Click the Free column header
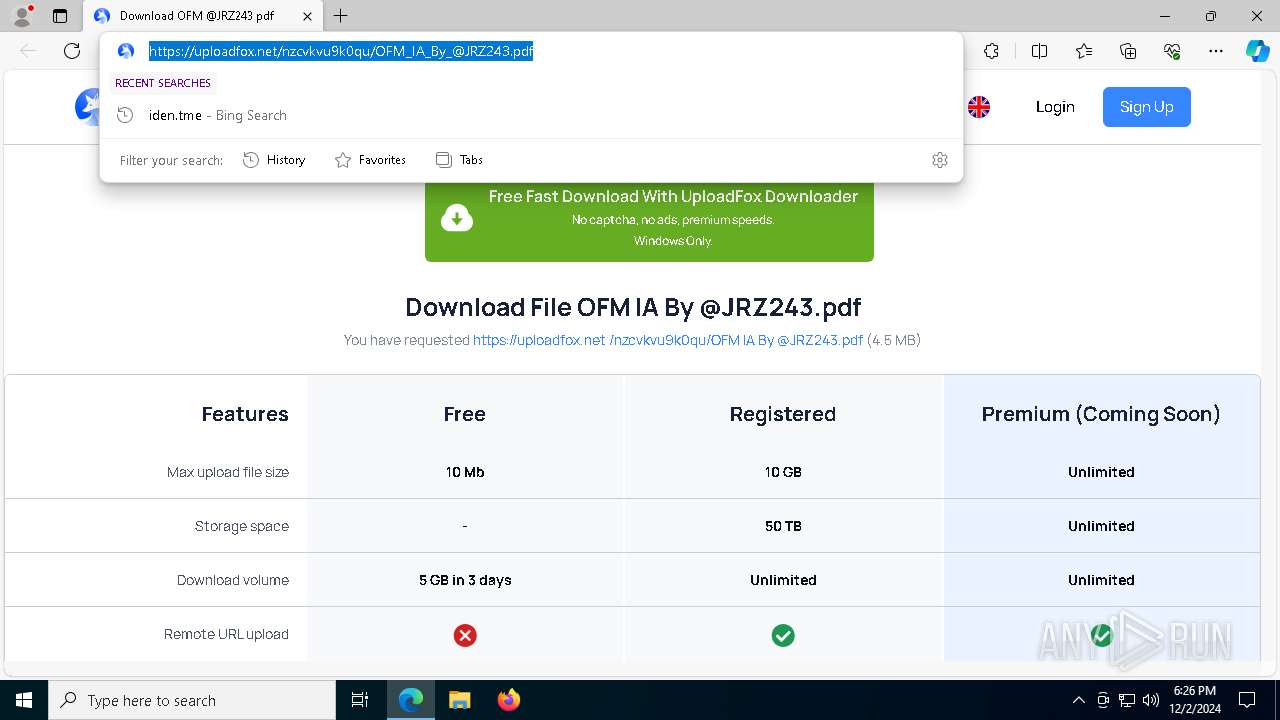 pyautogui.click(x=465, y=414)
